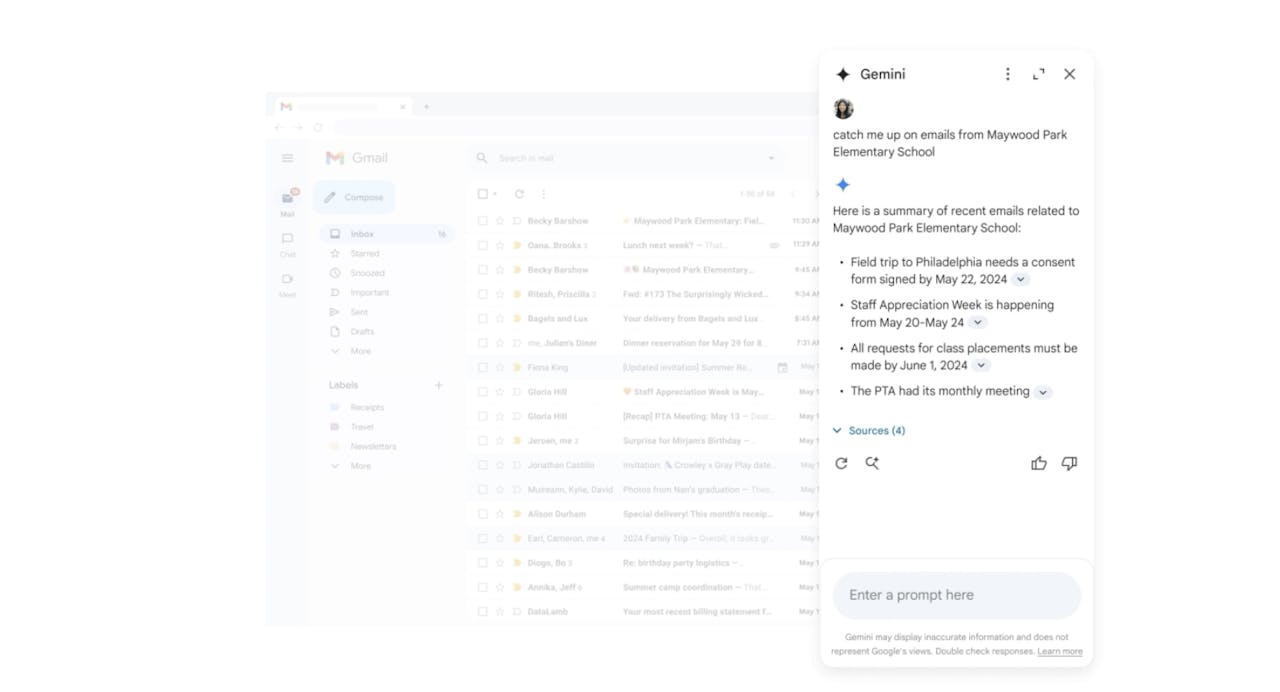The height and width of the screenshot is (692, 1280).
Task: Expand the class placements summary item
Action: [x=981, y=366]
